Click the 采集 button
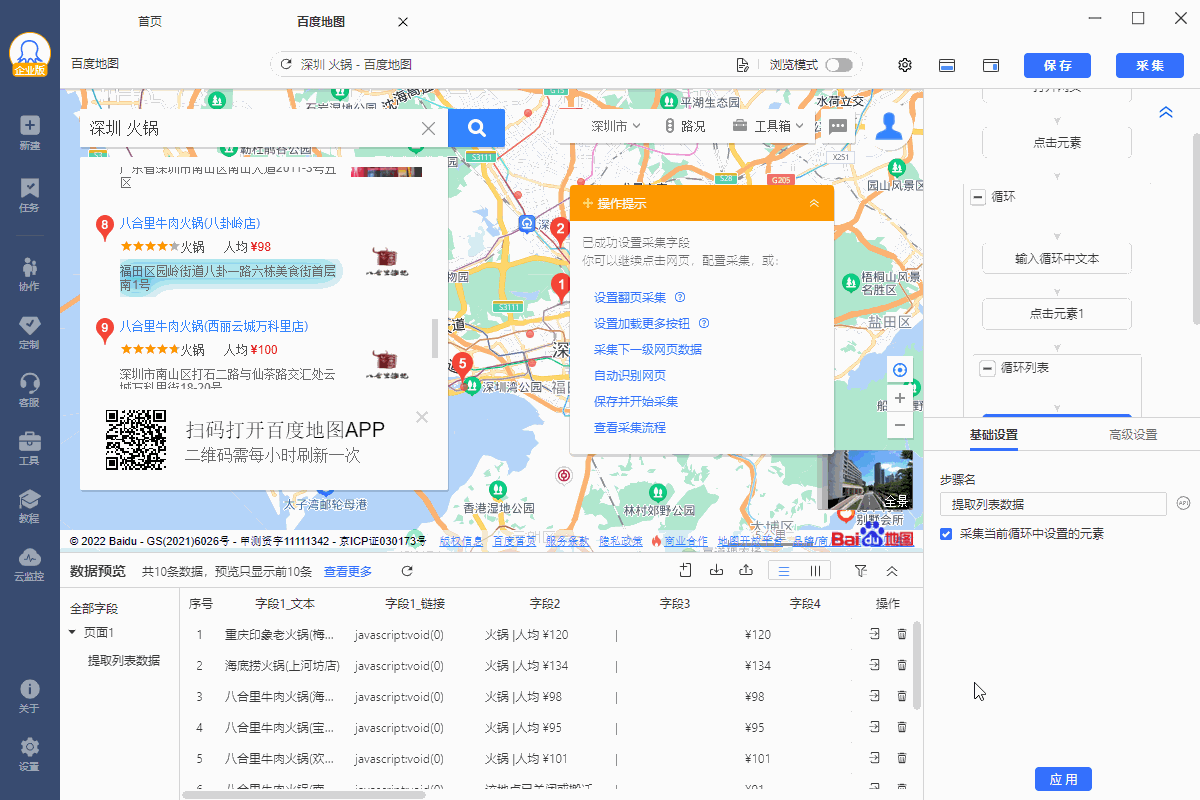Image resolution: width=1200 pixels, height=800 pixels. pos(1150,65)
